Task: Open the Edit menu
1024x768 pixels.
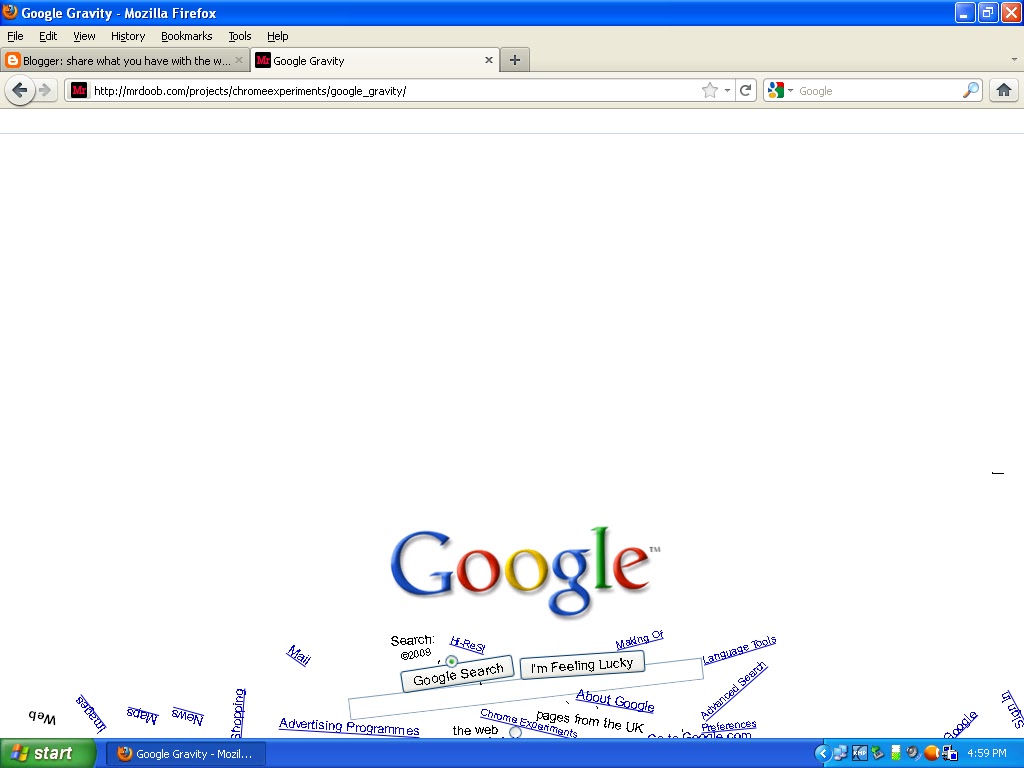Action: [x=48, y=36]
